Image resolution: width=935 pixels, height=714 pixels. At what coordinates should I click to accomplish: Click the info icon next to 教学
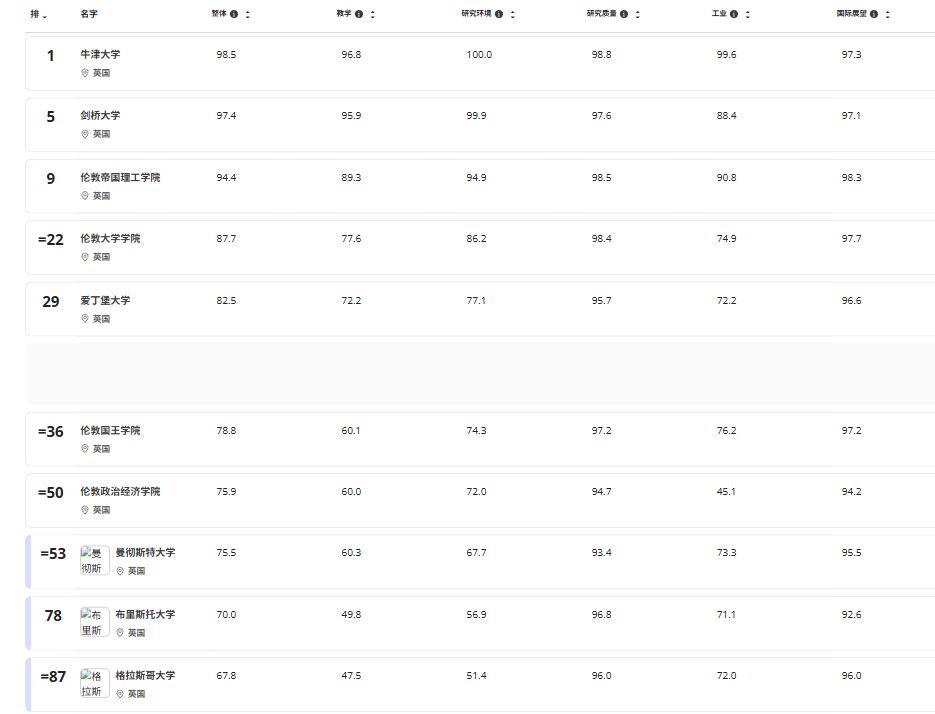click(x=359, y=14)
